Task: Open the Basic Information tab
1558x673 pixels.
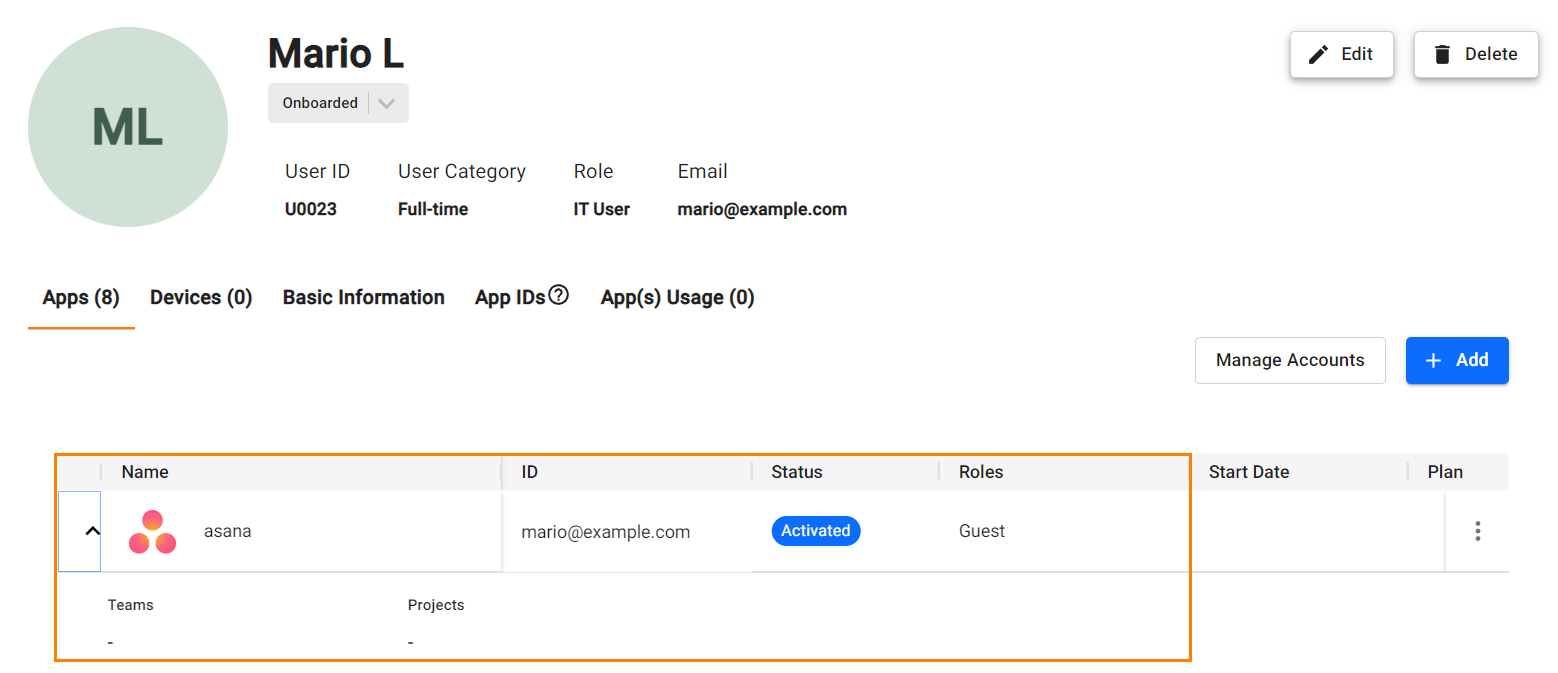Action: pyautogui.click(x=364, y=297)
